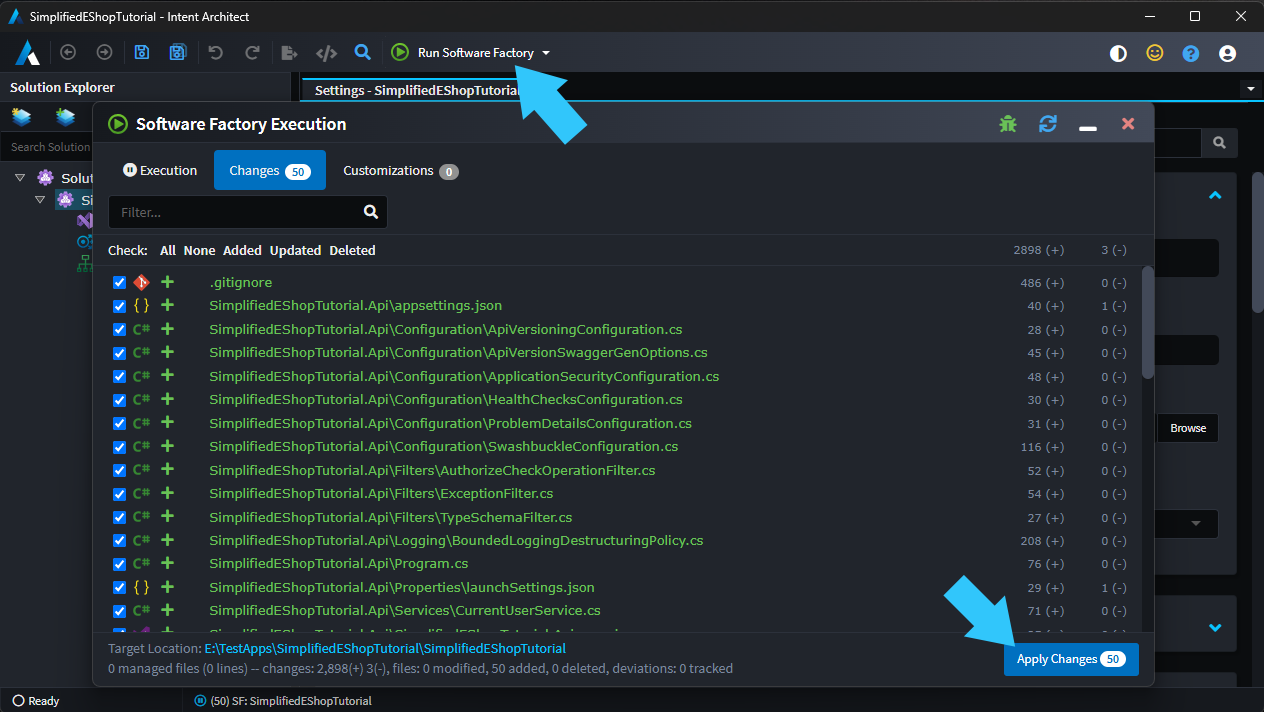Uncheck ProblemDetailsConfiguration.cs checkbox
This screenshot has height=712, width=1264.
click(x=119, y=424)
